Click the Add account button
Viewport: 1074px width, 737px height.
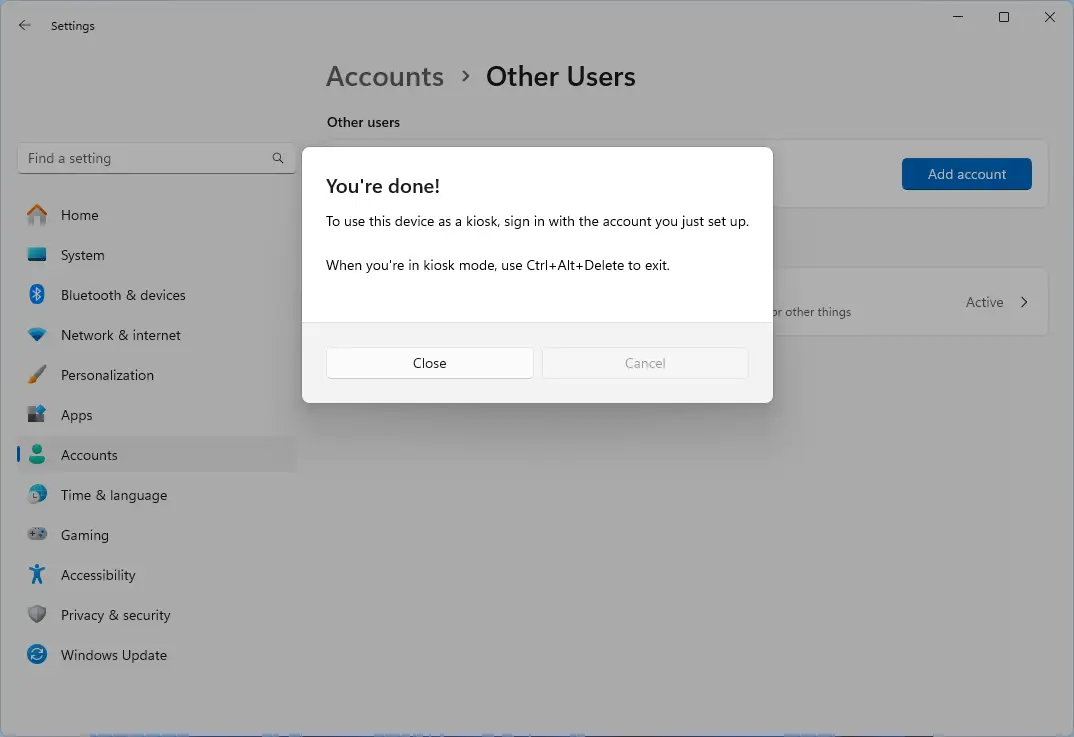tap(966, 174)
